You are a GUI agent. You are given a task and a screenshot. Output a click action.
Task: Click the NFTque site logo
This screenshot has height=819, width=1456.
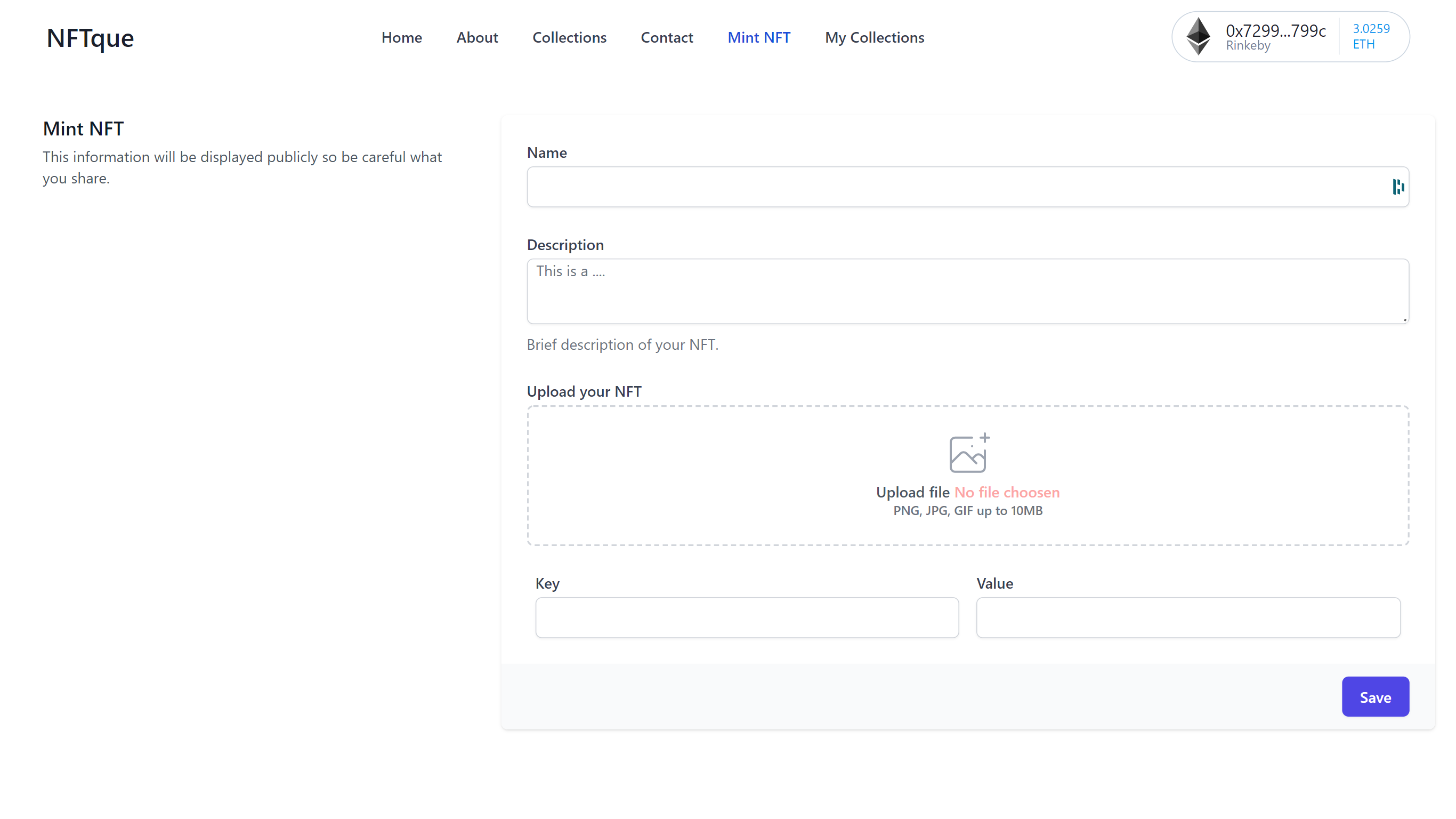point(91,38)
